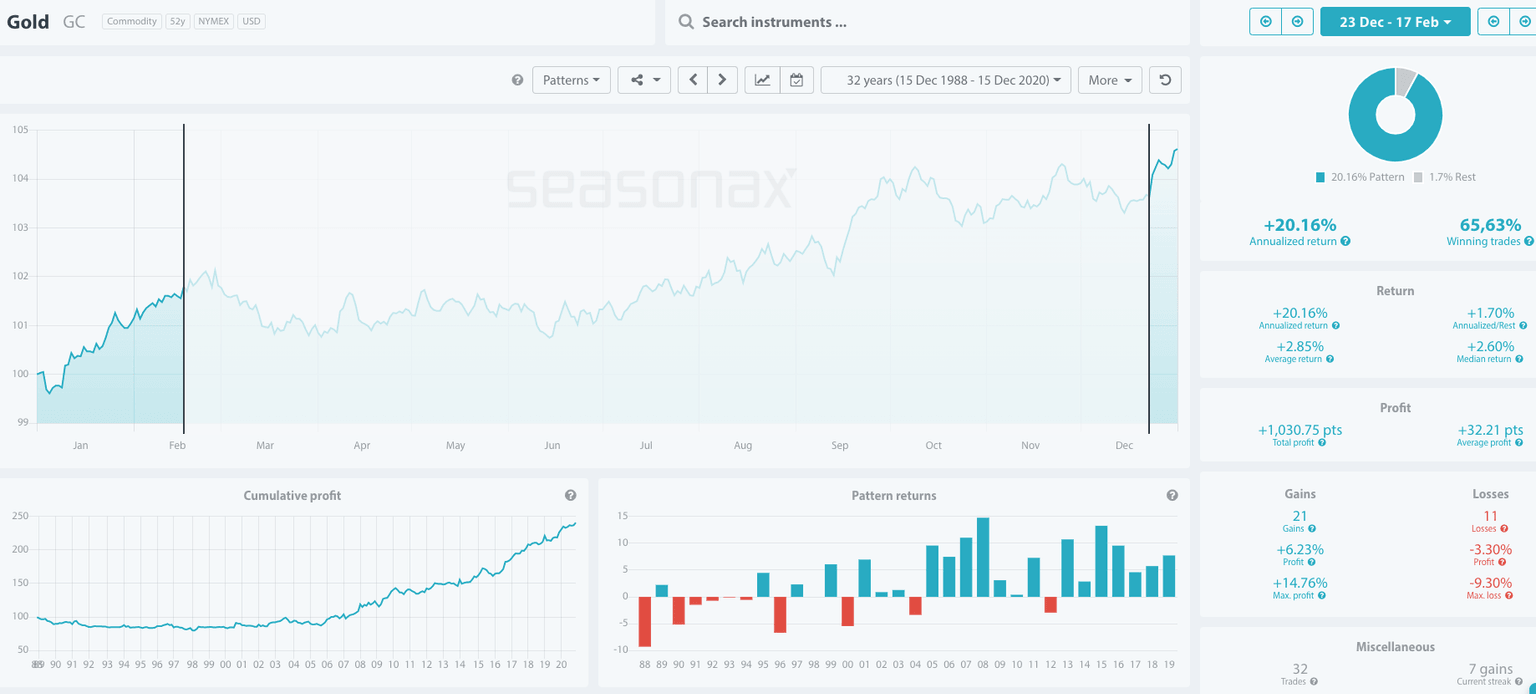Expand the share options dropdown
This screenshot has width=1536, height=694.
644,80
